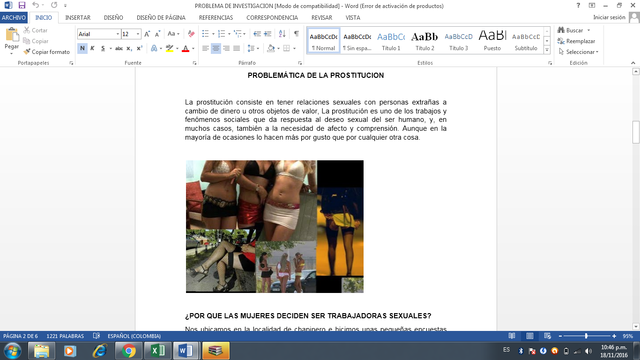Open the borders dropdown

pos(294,48)
